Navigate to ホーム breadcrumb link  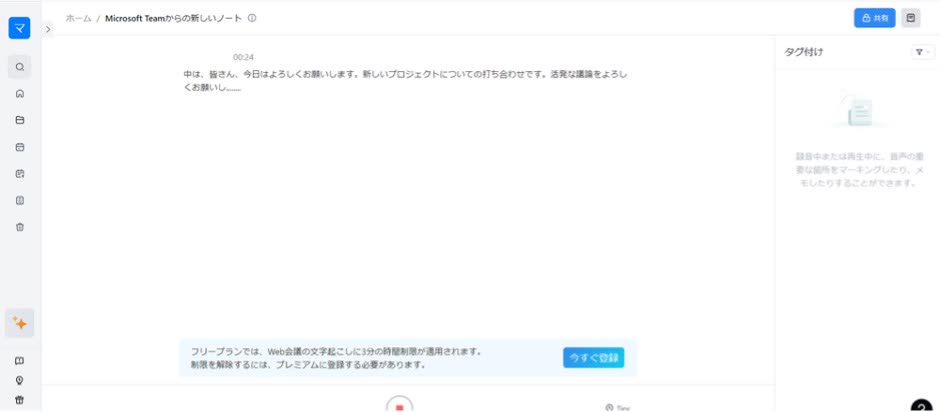78,19
